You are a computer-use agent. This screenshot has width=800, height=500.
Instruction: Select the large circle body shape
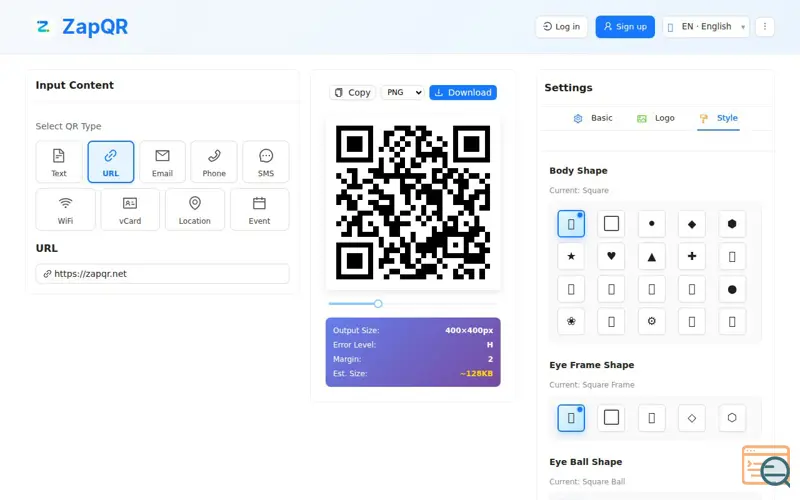tap(732, 289)
